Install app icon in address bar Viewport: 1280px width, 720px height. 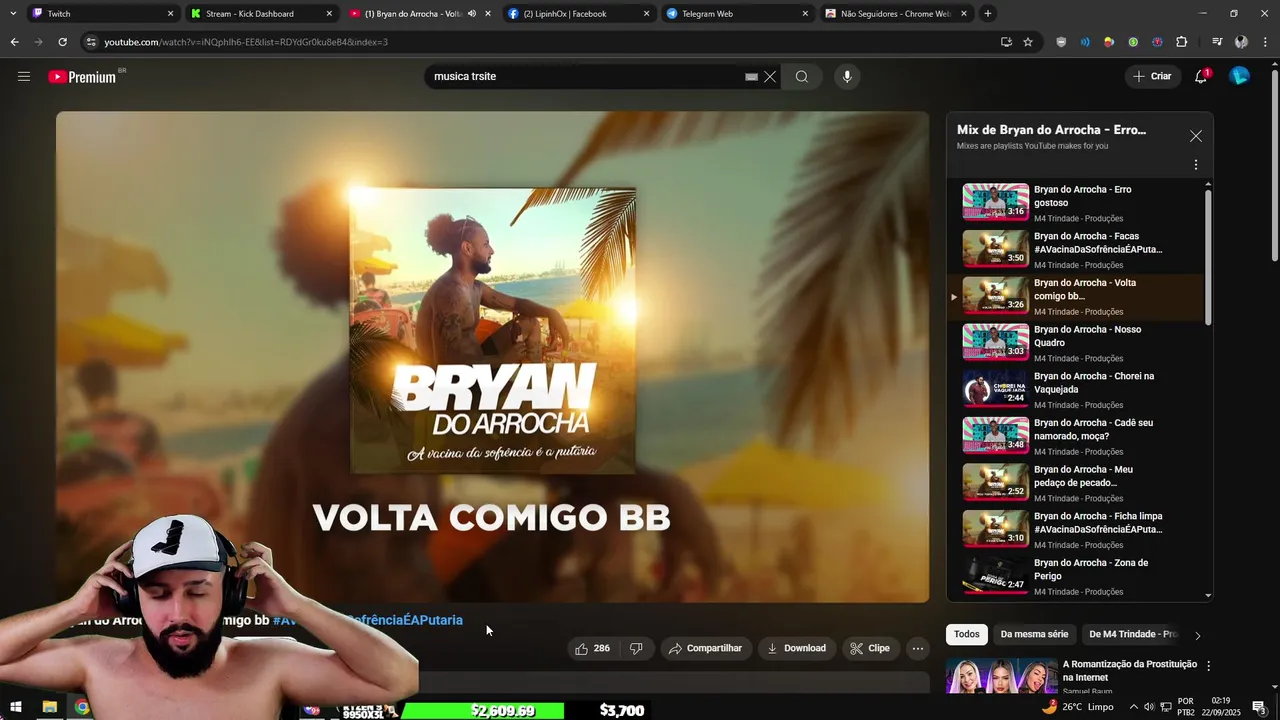tap(1006, 42)
